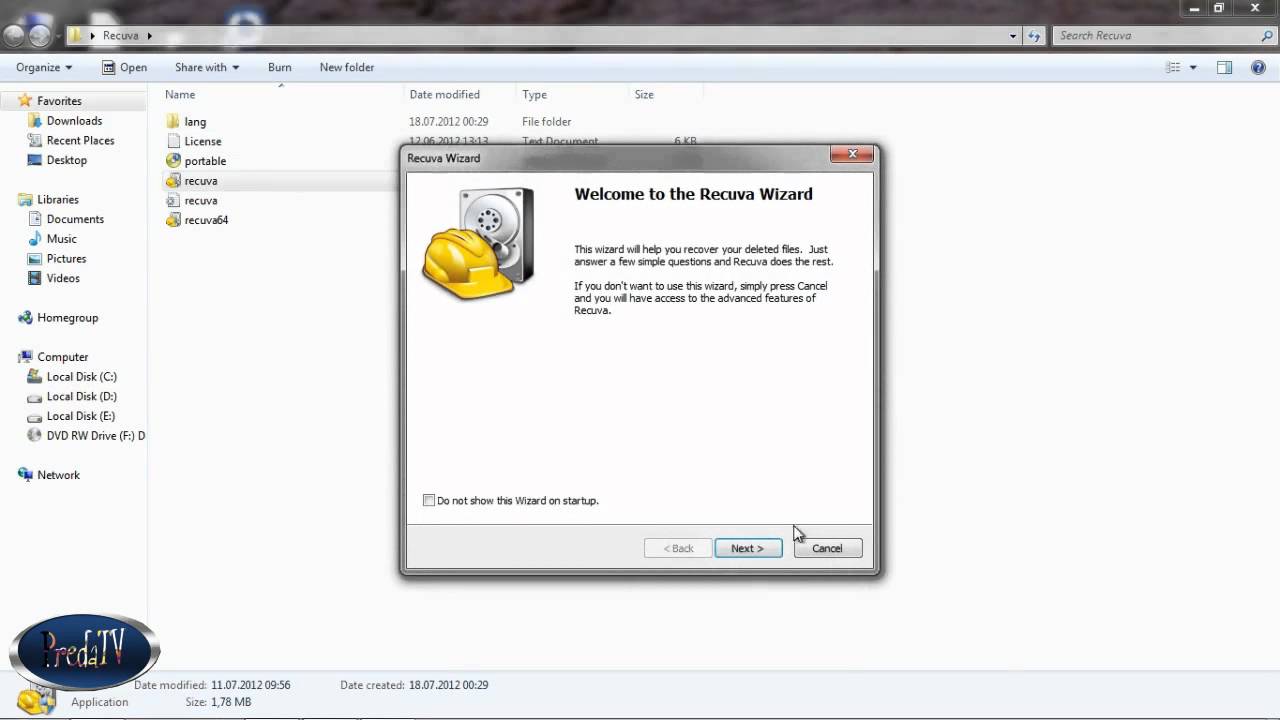Open Pictures library

[66, 258]
